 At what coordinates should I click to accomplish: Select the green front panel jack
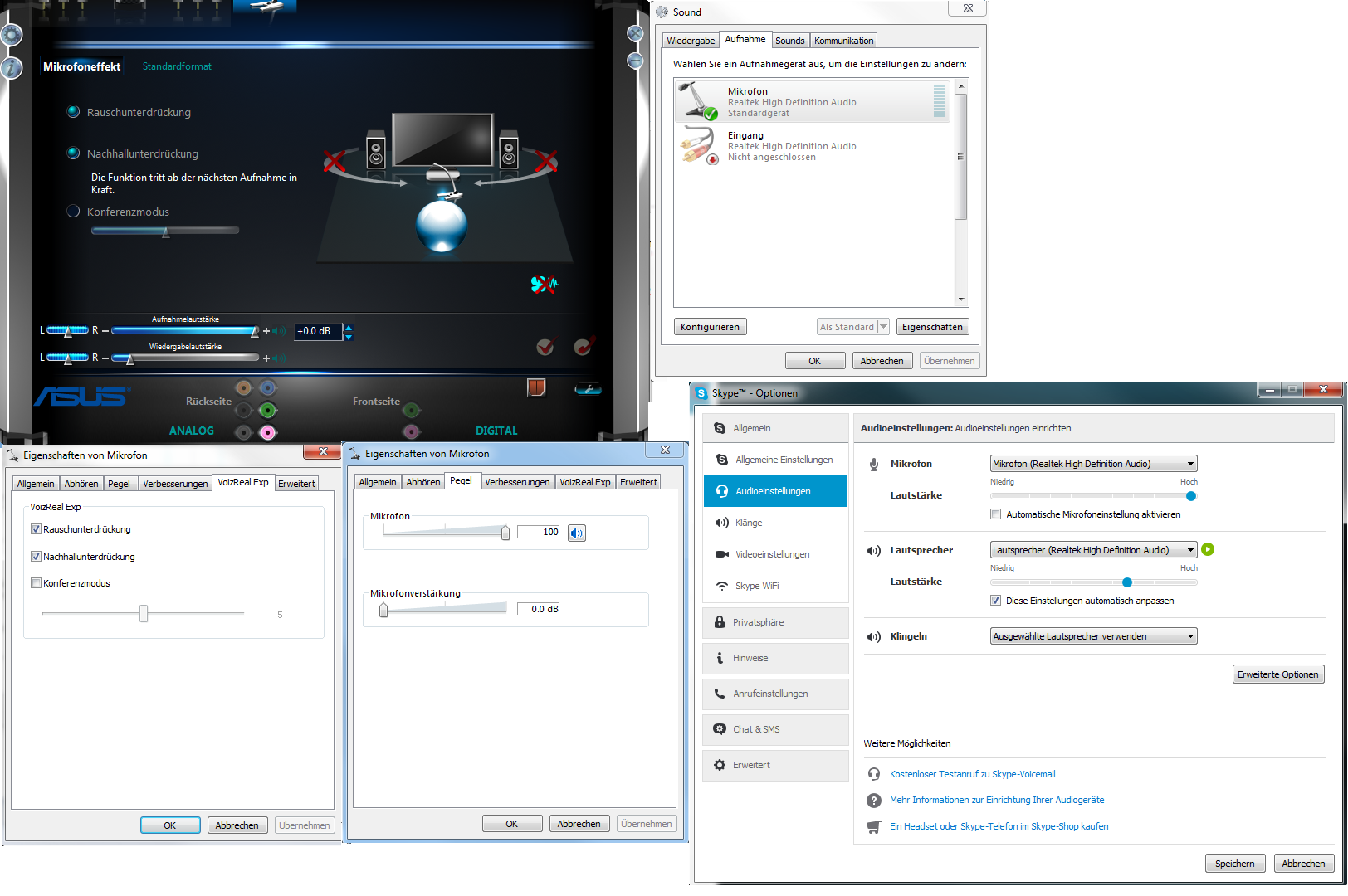(x=412, y=410)
